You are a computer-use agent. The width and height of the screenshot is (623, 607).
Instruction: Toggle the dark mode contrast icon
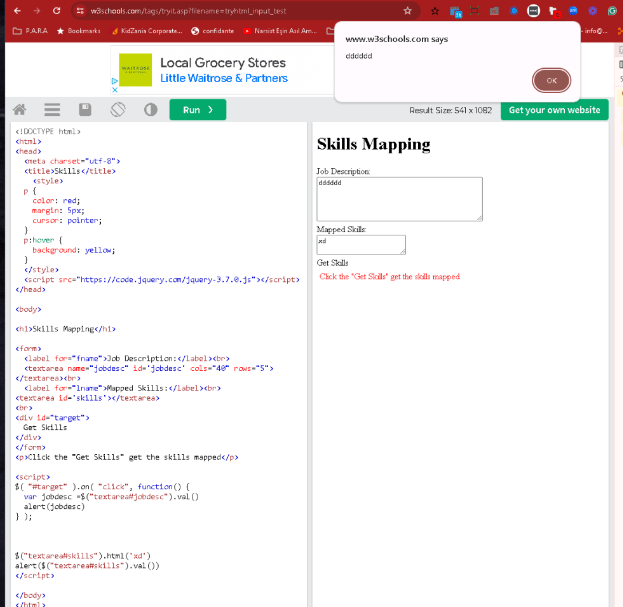[151, 109]
